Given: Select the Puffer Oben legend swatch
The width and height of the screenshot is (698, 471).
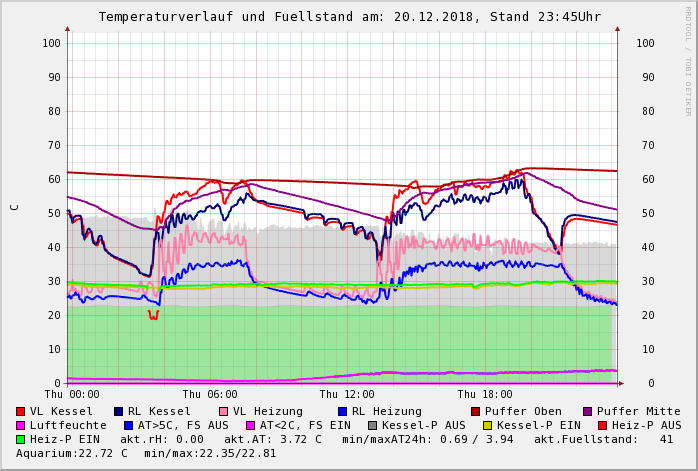Looking at the screenshot, I should tap(476, 412).
